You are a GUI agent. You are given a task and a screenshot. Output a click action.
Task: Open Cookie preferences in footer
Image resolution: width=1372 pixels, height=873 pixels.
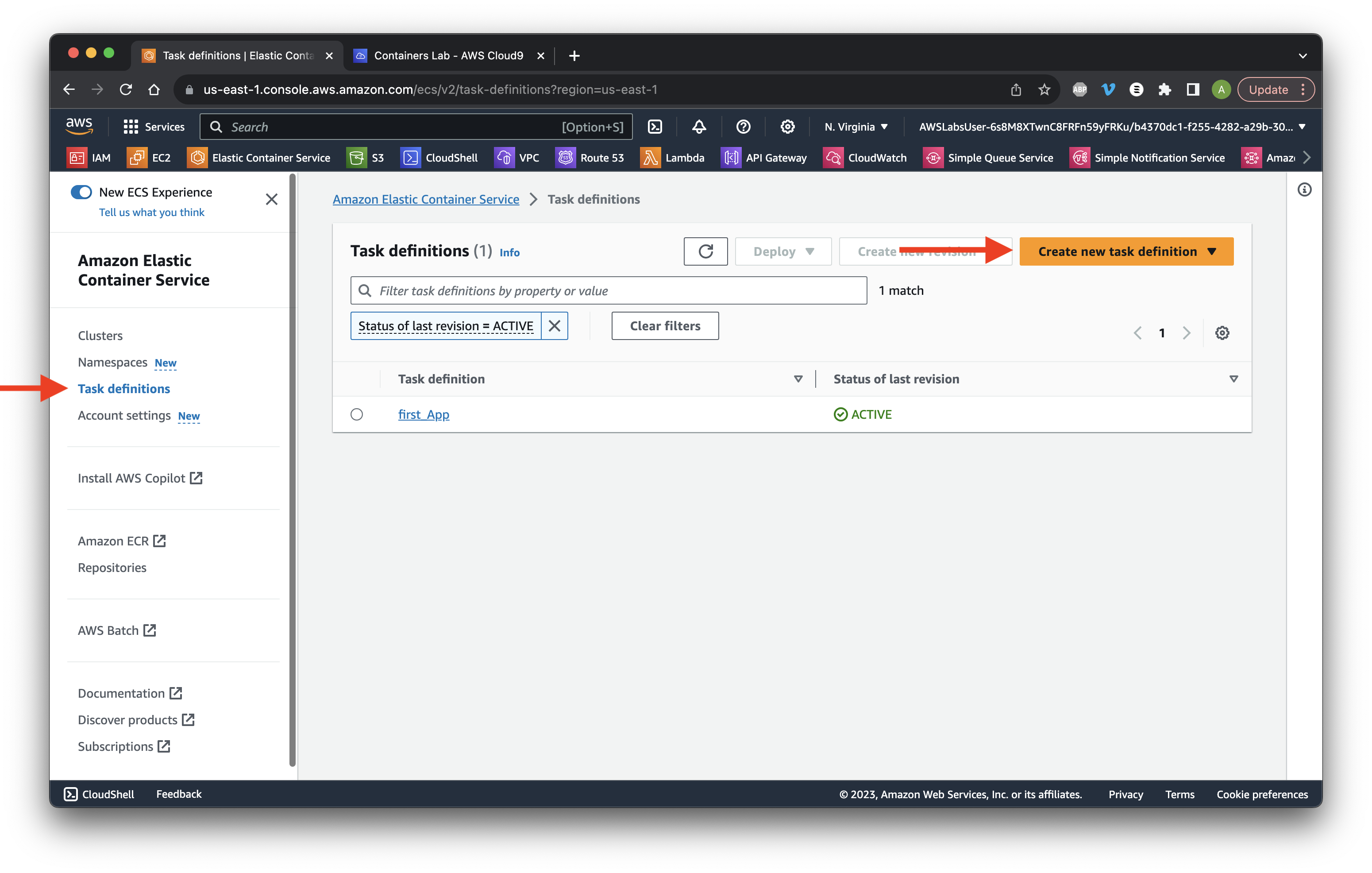pos(1262,794)
